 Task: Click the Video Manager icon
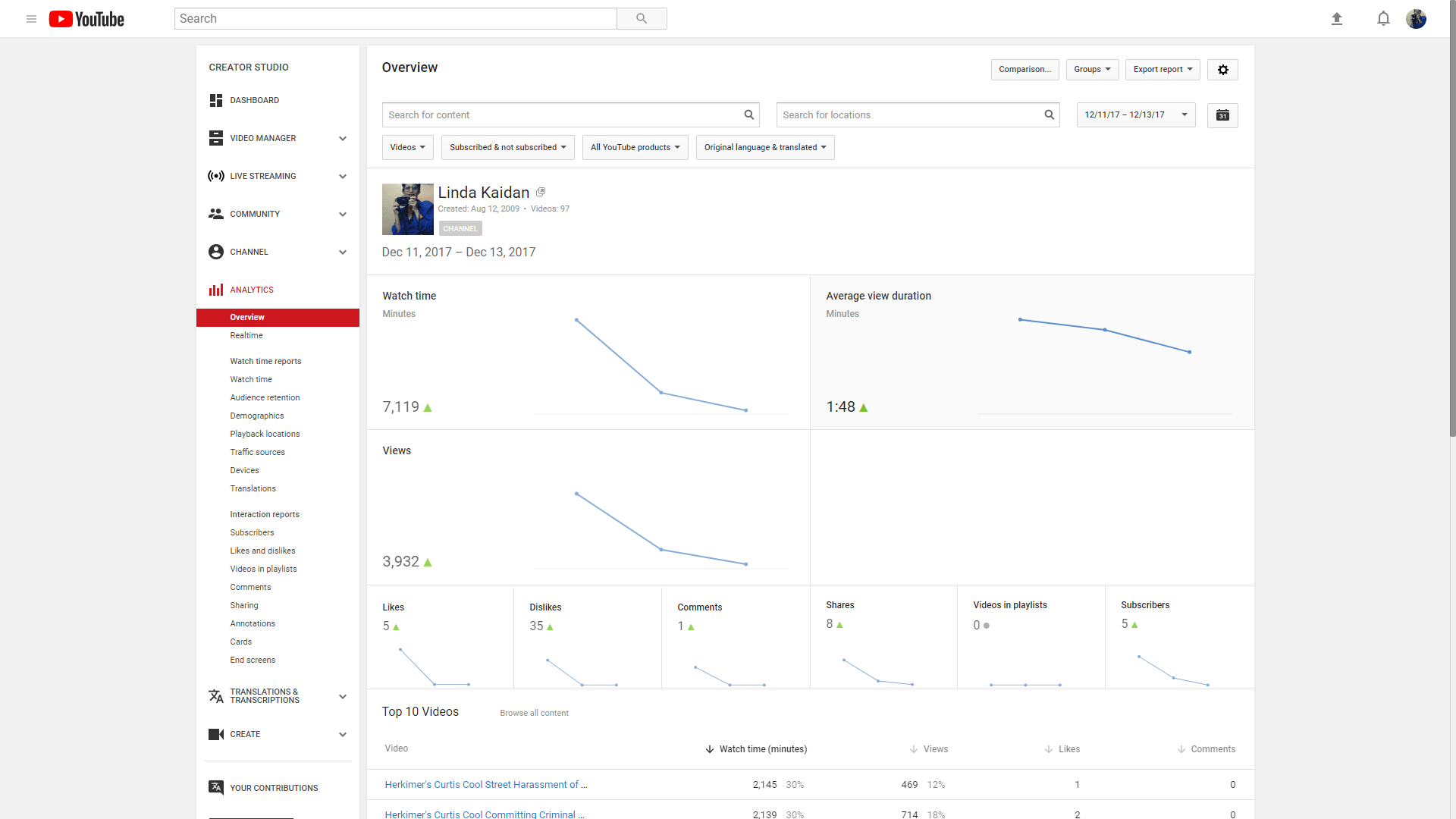(x=216, y=138)
